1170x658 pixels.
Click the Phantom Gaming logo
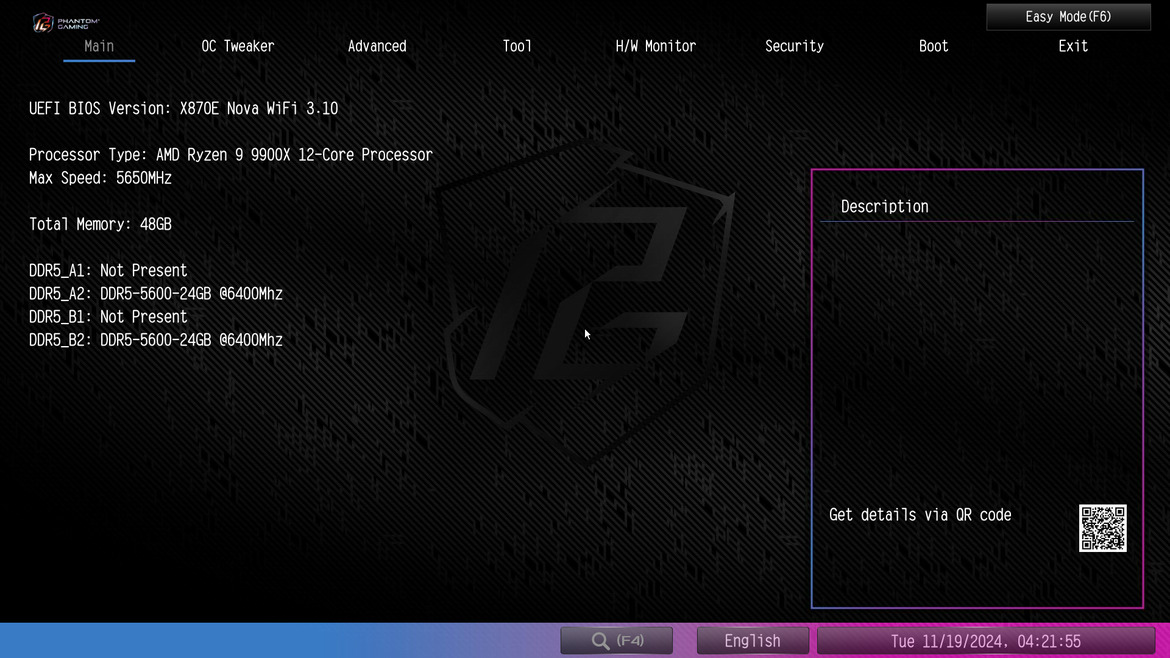65,22
